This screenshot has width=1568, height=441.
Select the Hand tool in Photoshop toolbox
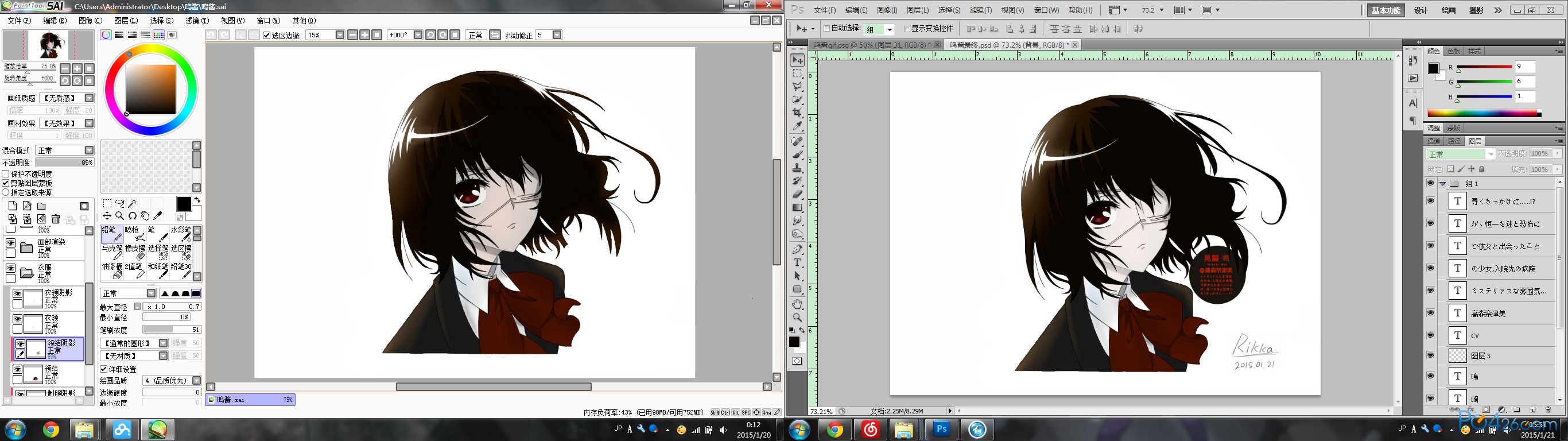797,304
